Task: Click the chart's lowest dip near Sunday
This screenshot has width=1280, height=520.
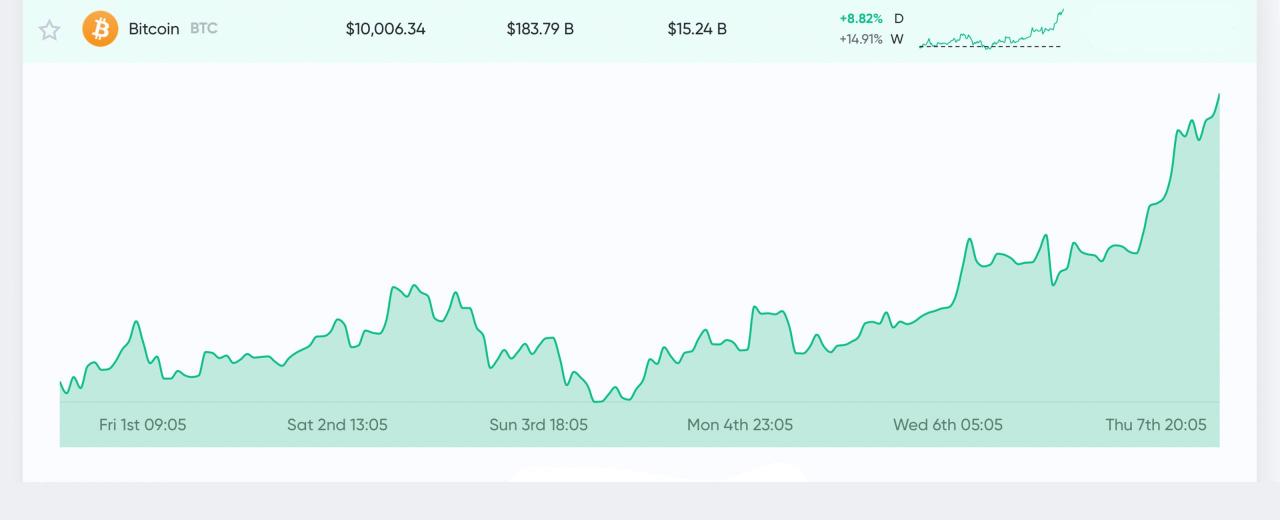Action: [598, 401]
